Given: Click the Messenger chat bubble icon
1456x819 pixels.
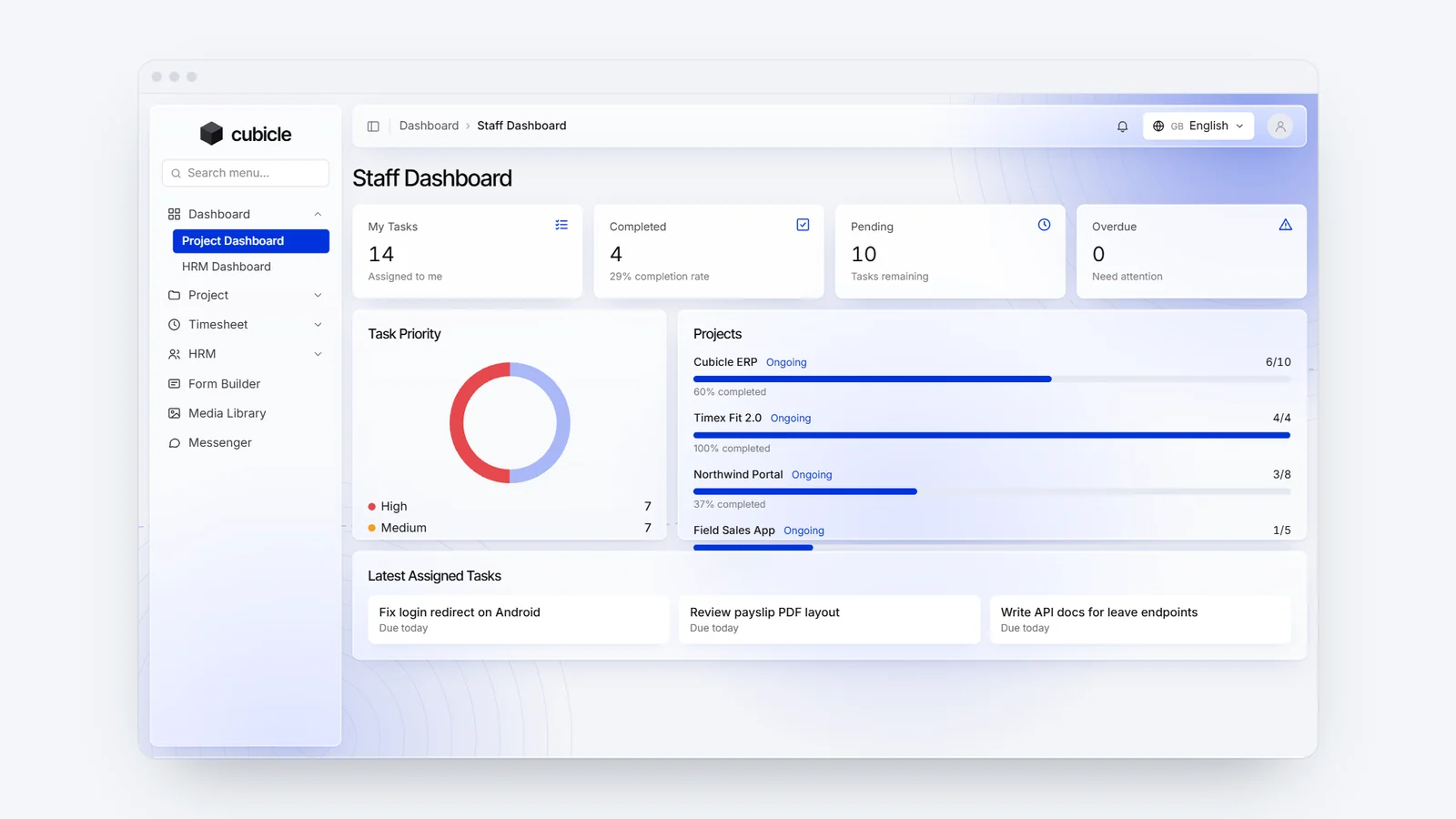Looking at the screenshot, I should 174,443.
